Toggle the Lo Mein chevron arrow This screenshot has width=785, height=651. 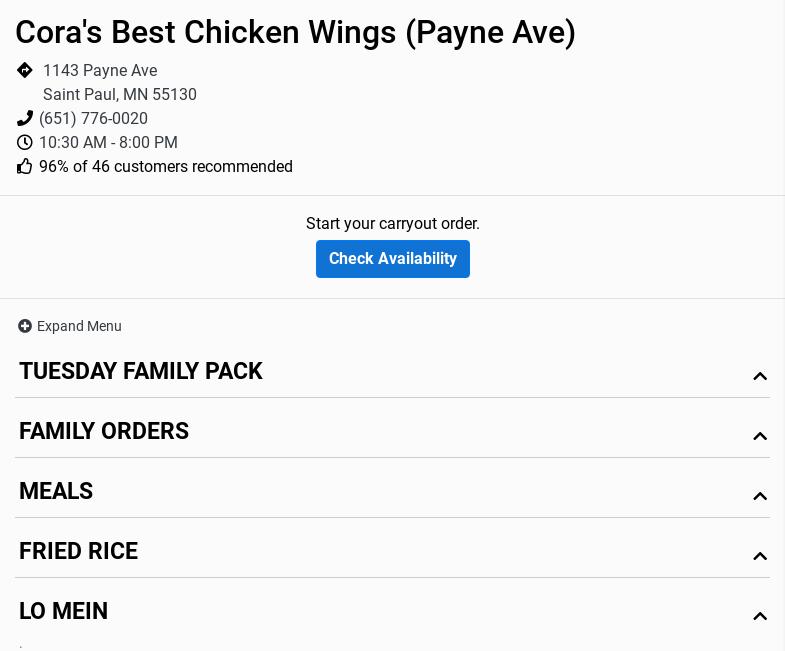(760, 616)
